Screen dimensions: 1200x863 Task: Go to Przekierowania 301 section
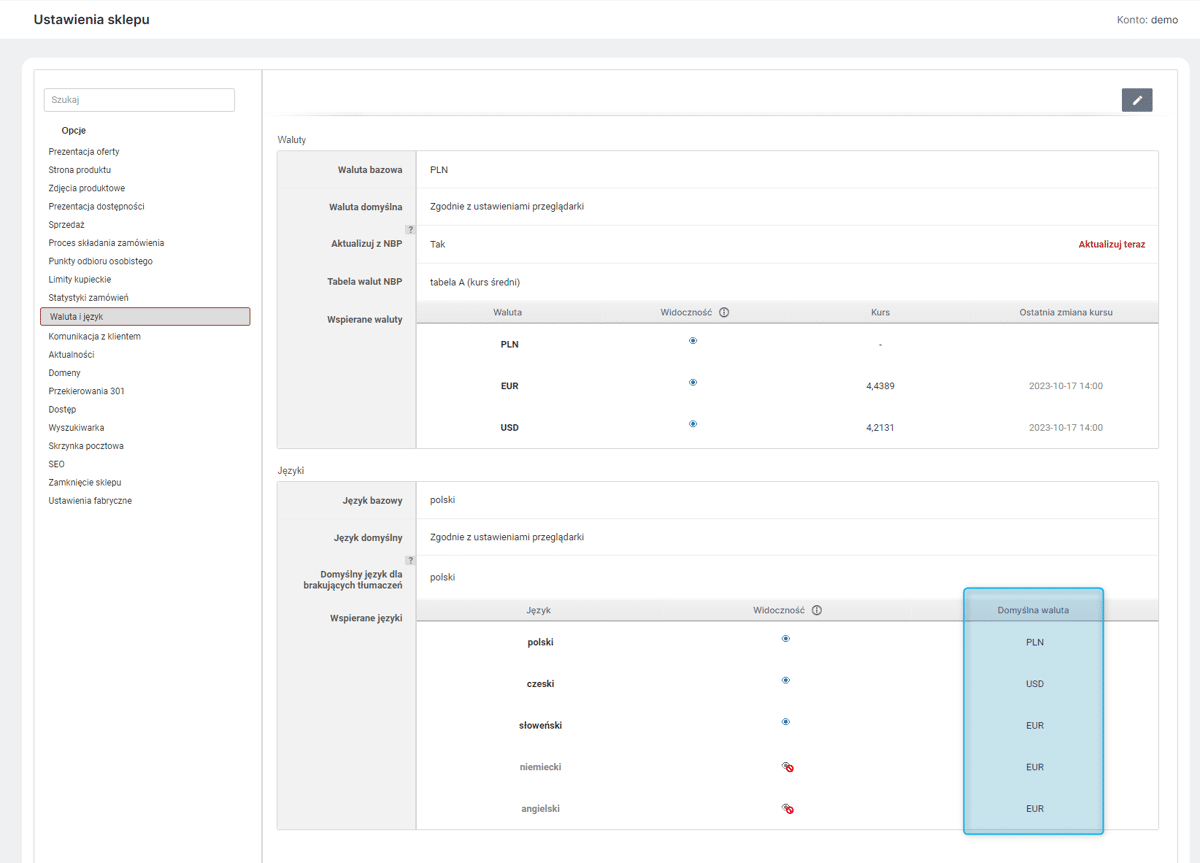point(87,391)
